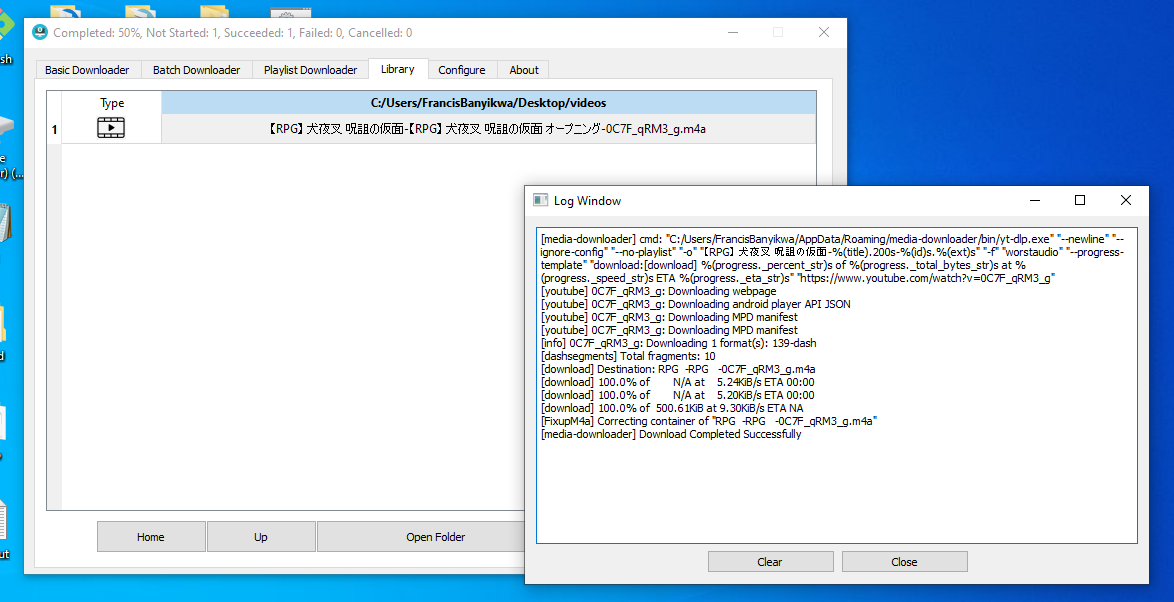
Task: Click the Type column header
Action: [x=112, y=103]
